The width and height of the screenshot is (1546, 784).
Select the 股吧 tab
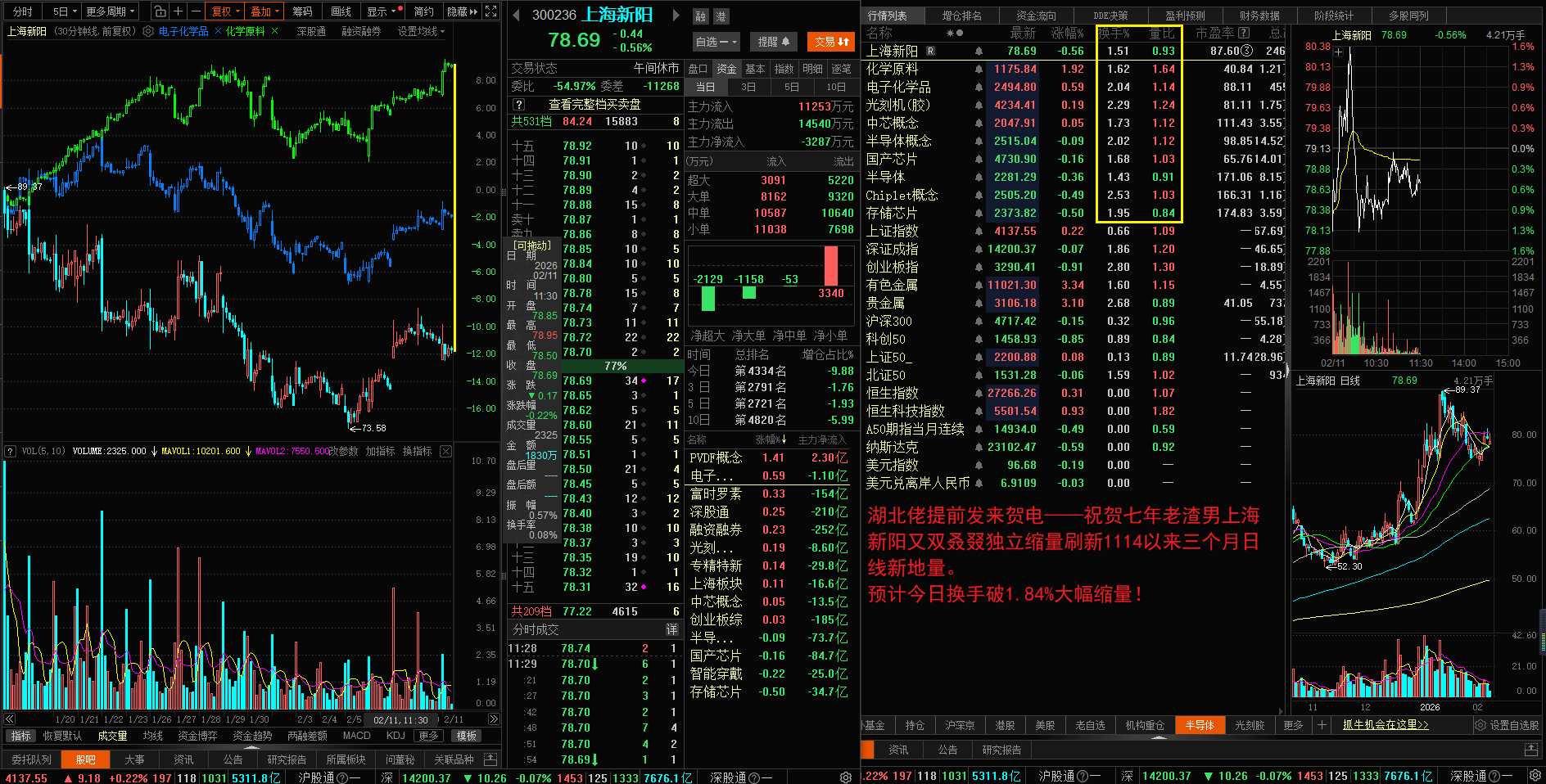click(86, 759)
